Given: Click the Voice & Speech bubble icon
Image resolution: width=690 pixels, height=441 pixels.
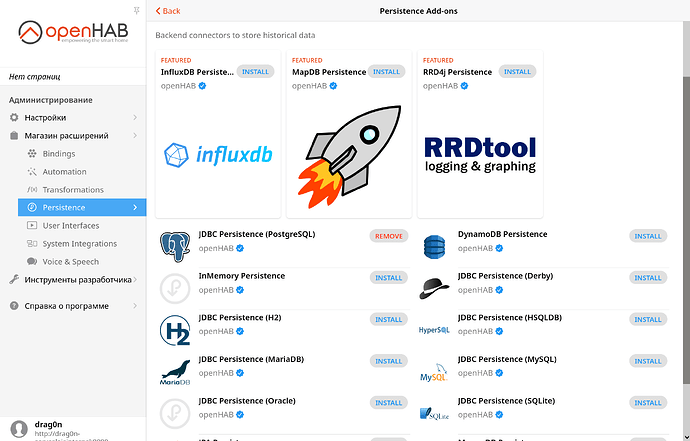Looking at the screenshot, I should pos(32,261).
